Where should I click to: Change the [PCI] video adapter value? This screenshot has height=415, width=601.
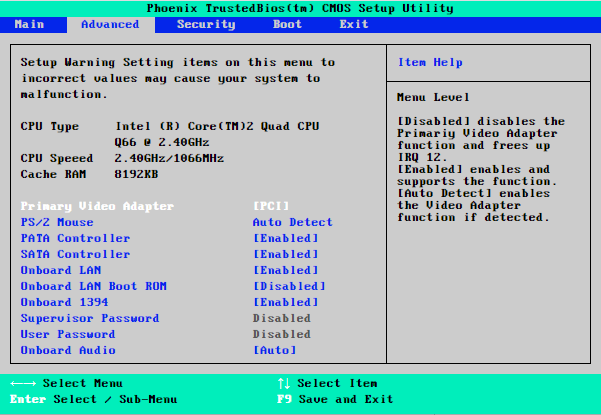271,206
